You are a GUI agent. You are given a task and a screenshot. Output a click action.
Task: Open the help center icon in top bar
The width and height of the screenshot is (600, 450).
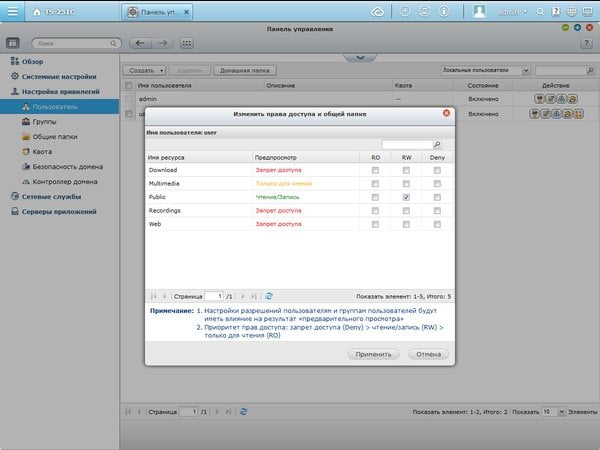pyautogui.click(x=556, y=12)
